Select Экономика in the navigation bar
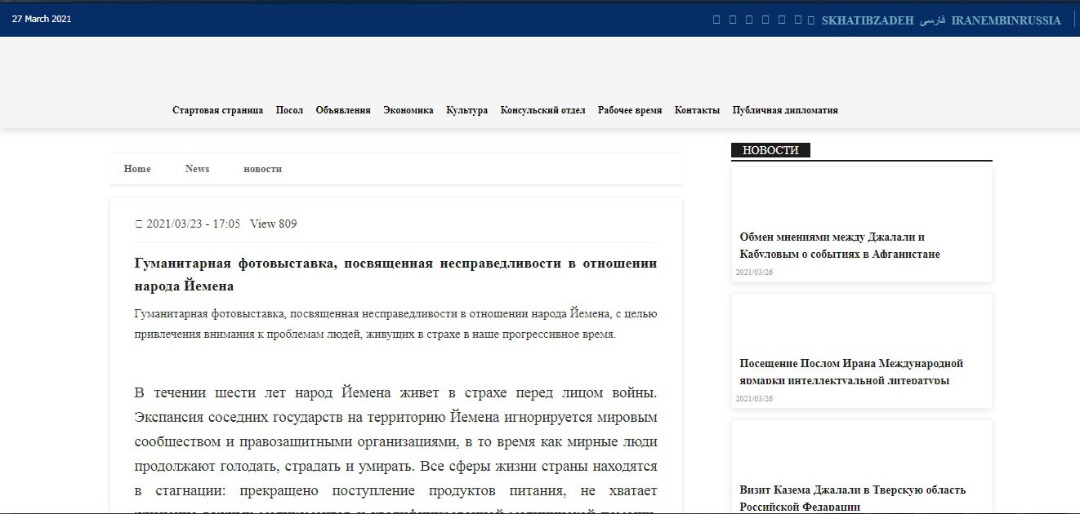Screen dimensions: 1080x514 (x=408, y=110)
